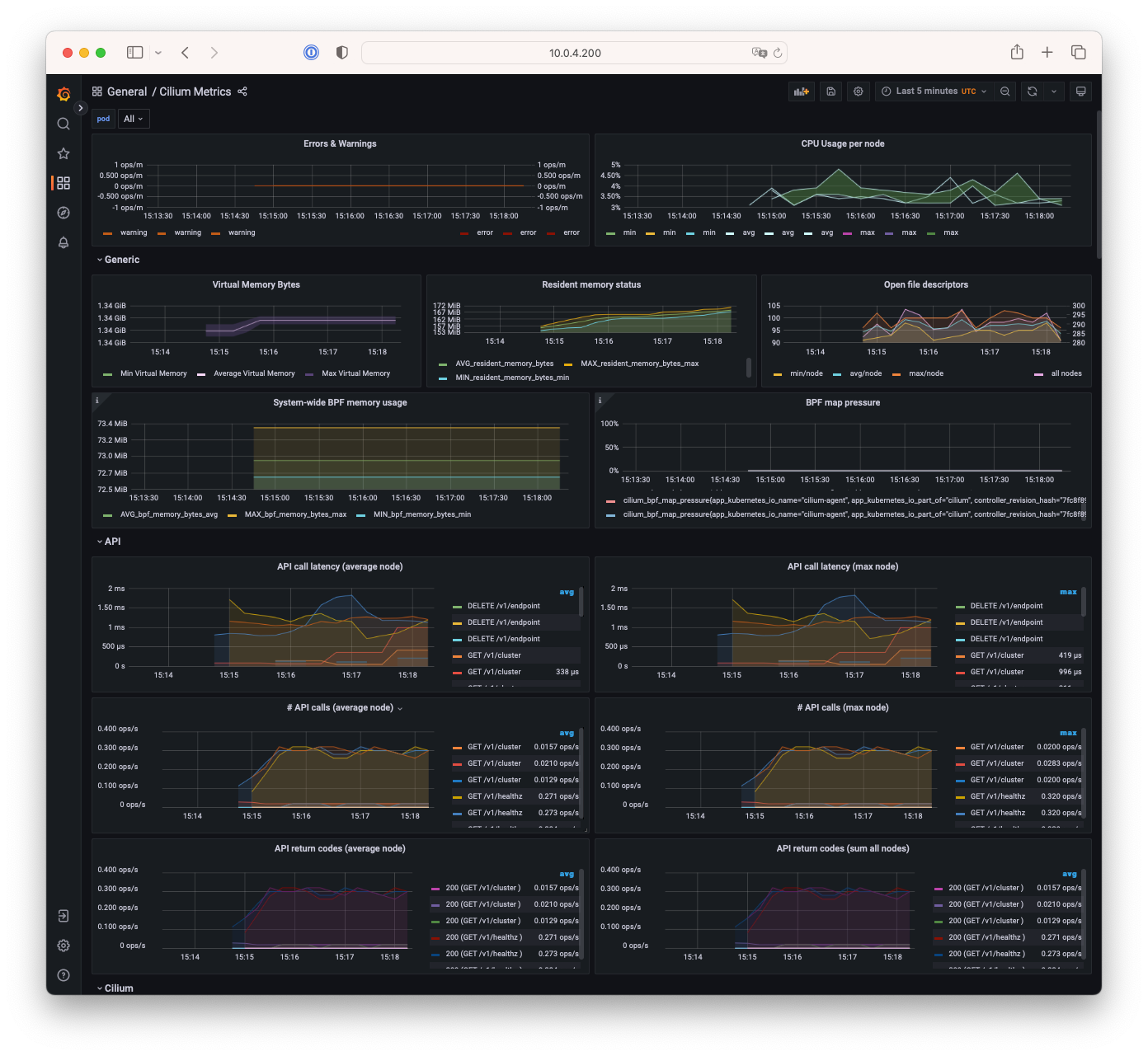This screenshot has height=1056, width=1148.
Task: Toggle Min Virtual Memory series visibility
Action: point(153,373)
